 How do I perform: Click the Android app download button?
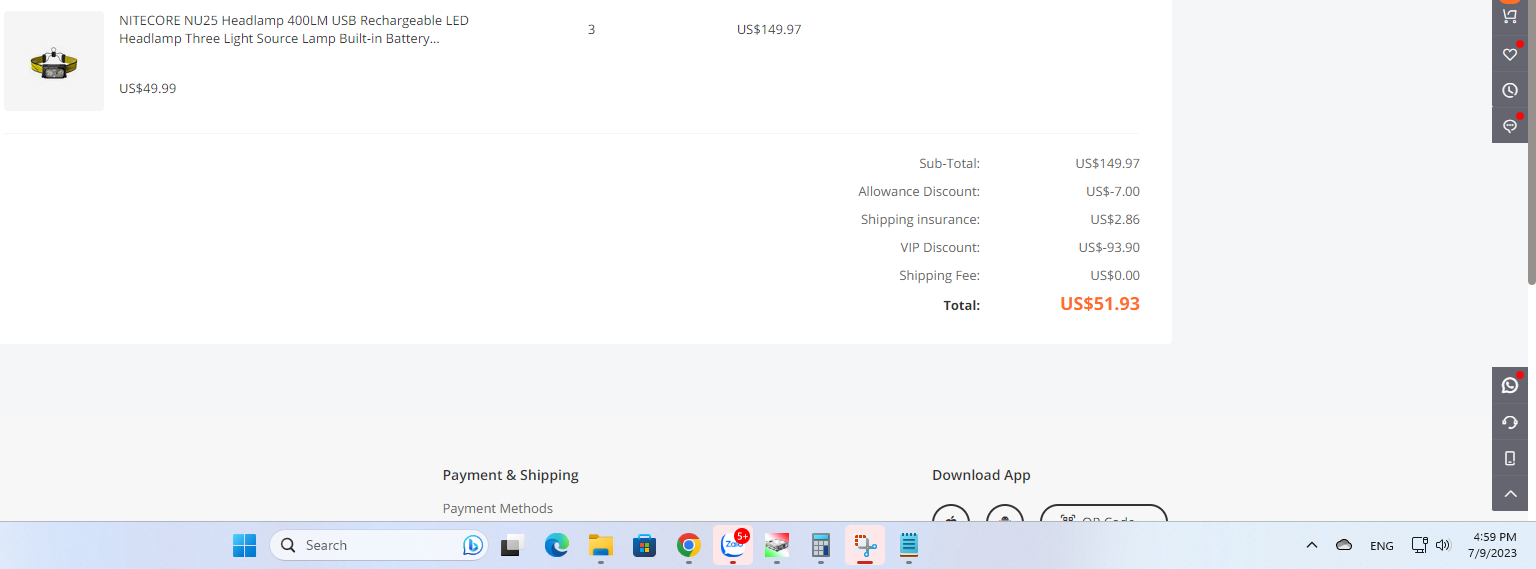1005,515
